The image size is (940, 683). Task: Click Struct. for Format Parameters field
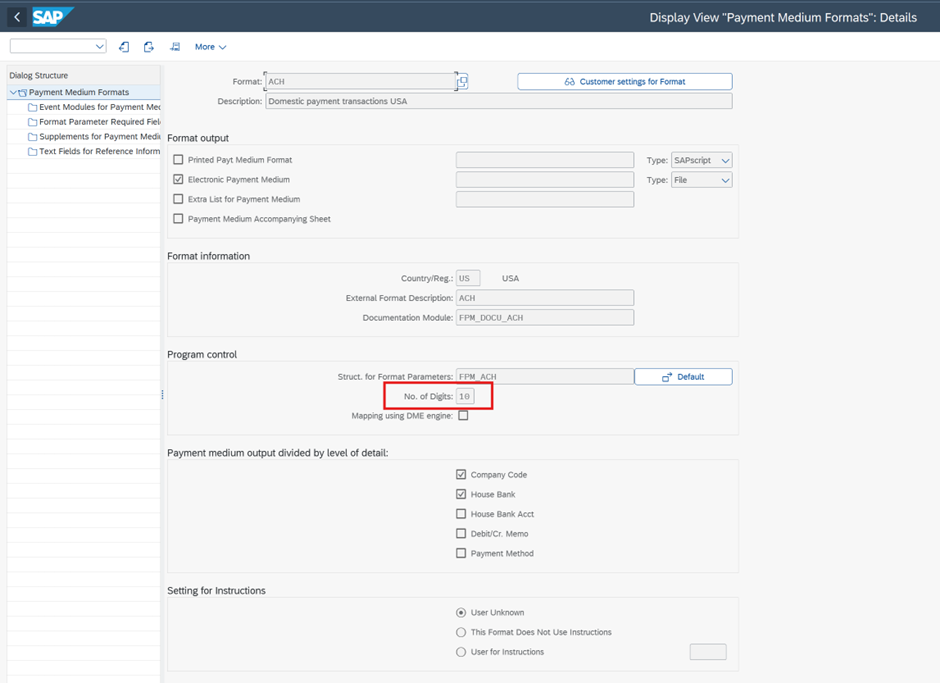pyautogui.click(x=544, y=377)
